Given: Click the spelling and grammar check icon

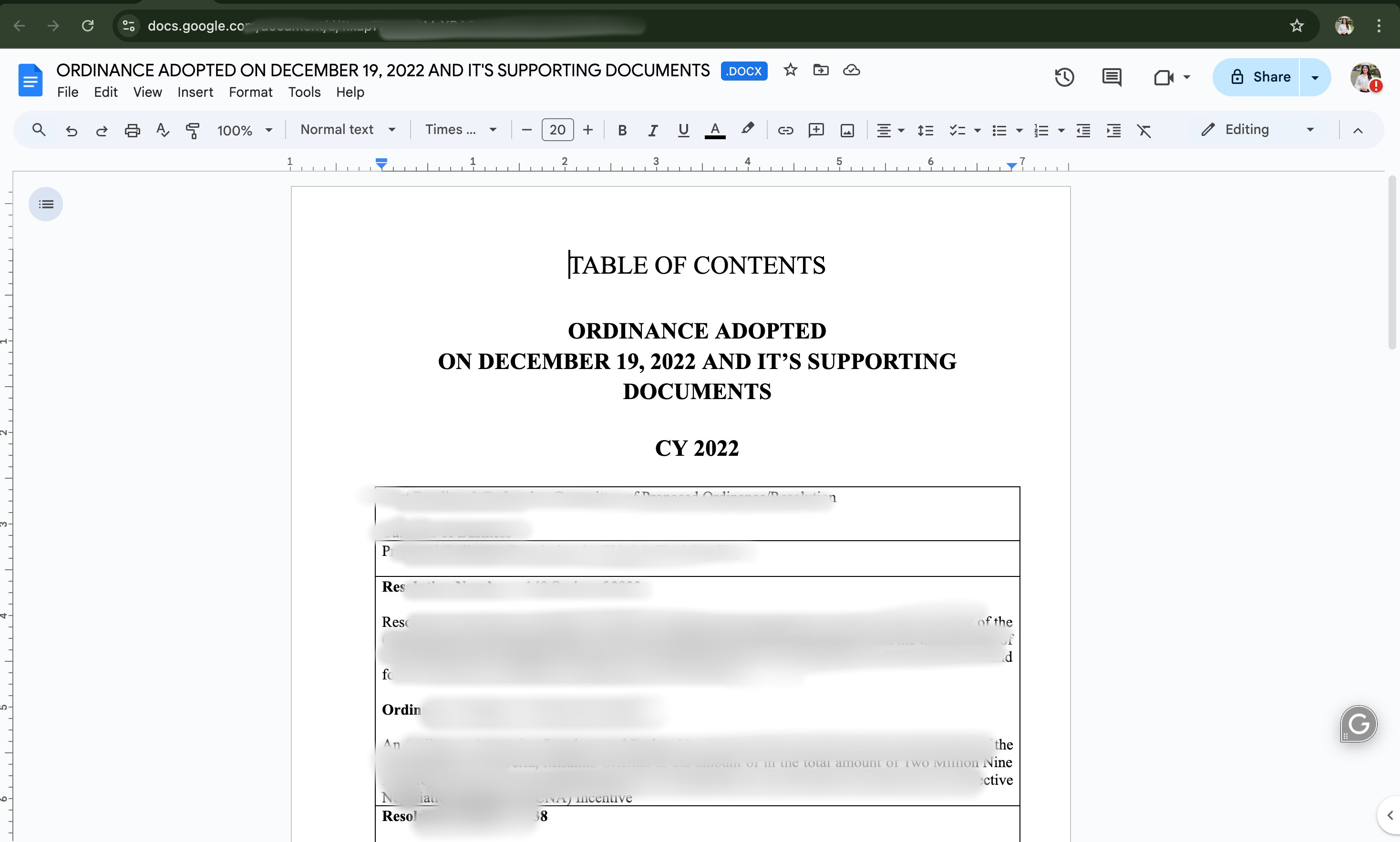Looking at the screenshot, I should (x=162, y=131).
